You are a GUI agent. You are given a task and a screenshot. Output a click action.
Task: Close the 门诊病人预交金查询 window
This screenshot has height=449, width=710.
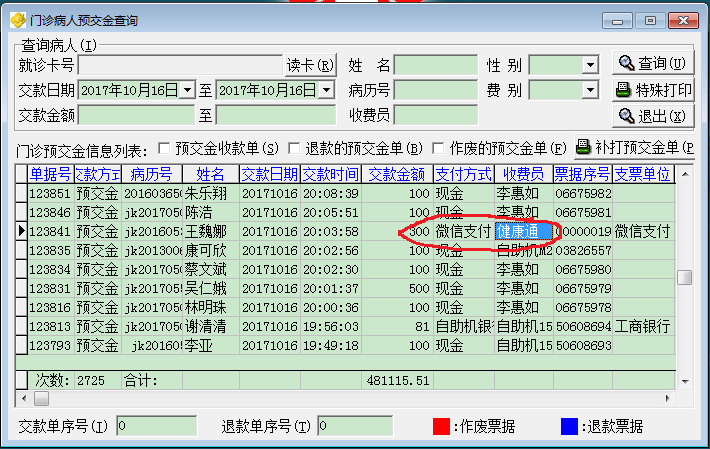tap(683, 21)
